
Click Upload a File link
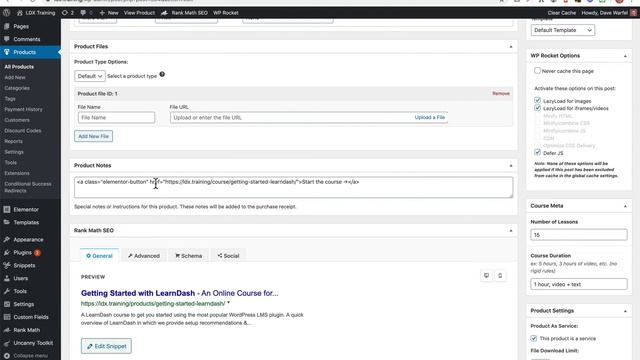coord(430,117)
